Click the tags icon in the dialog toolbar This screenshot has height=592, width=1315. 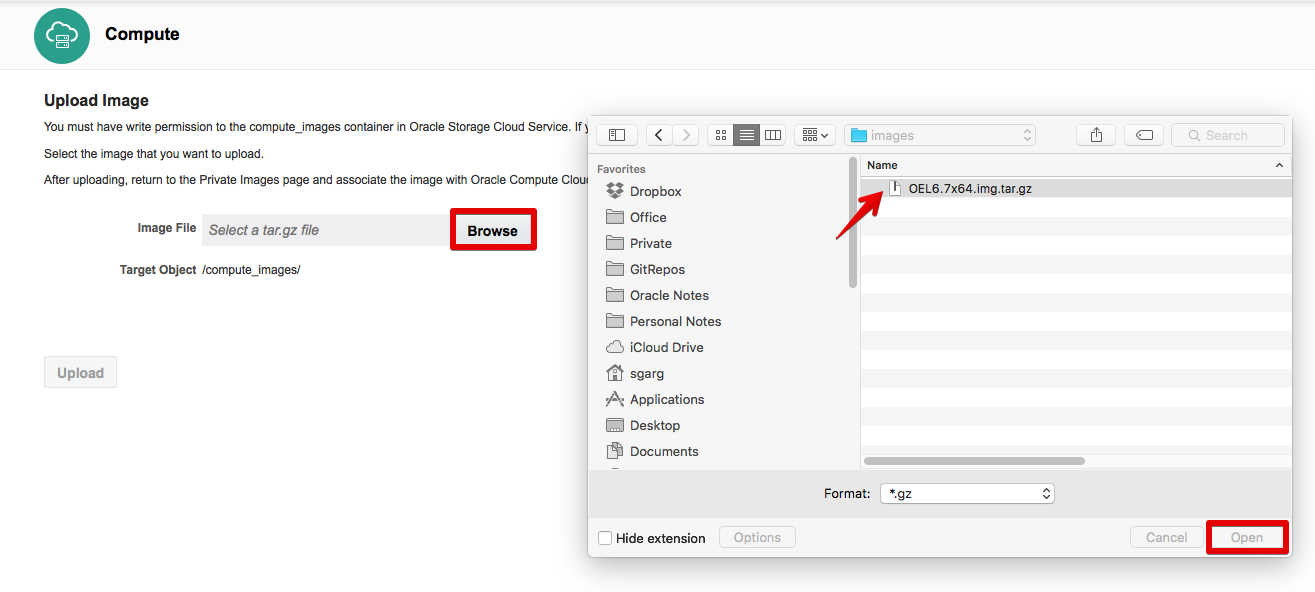click(1143, 134)
